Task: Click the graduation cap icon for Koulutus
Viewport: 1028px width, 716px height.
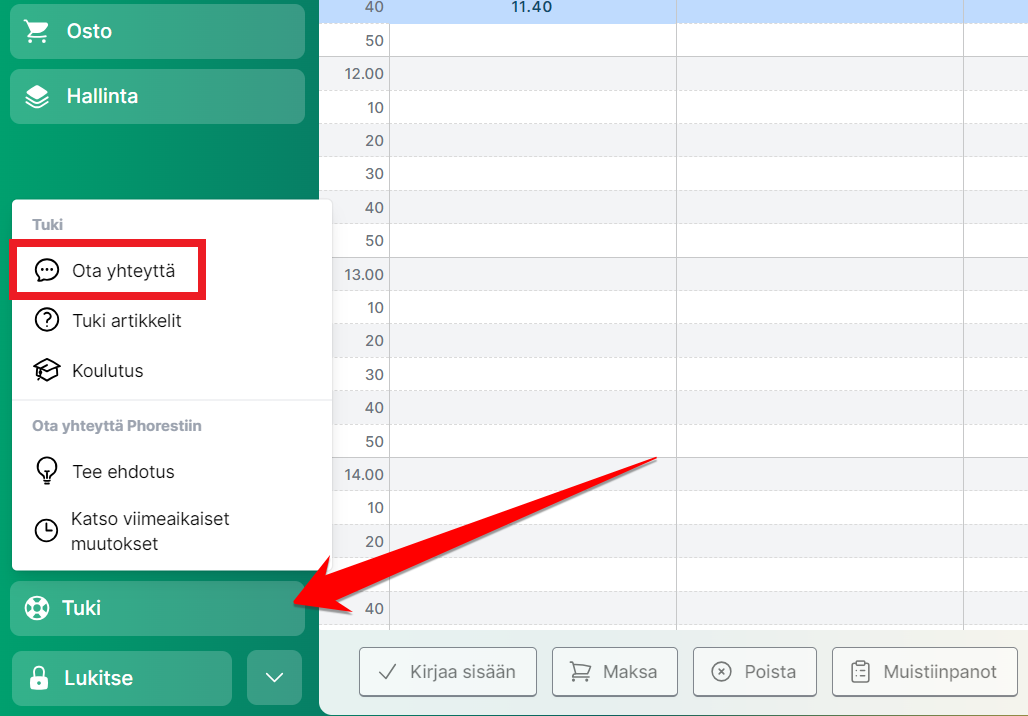Action: [47, 370]
